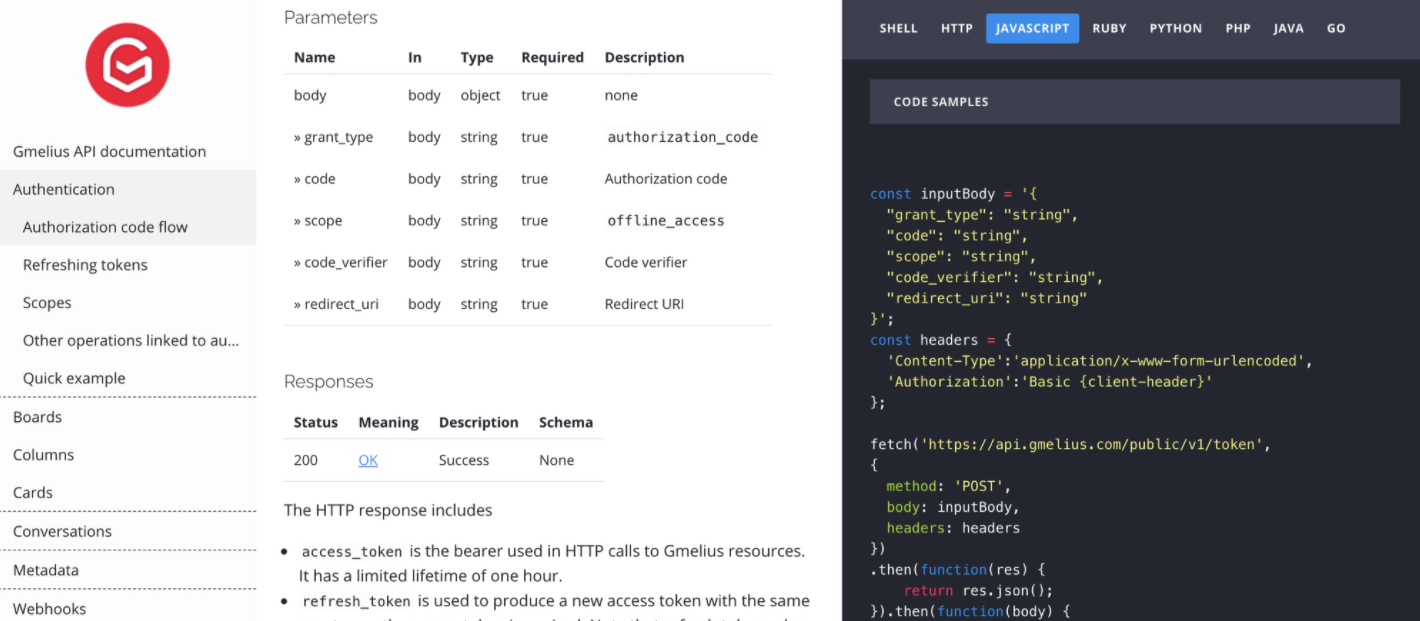Open Quick example sidebar entry
The height and width of the screenshot is (621, 1420).
tap(128, 378)
